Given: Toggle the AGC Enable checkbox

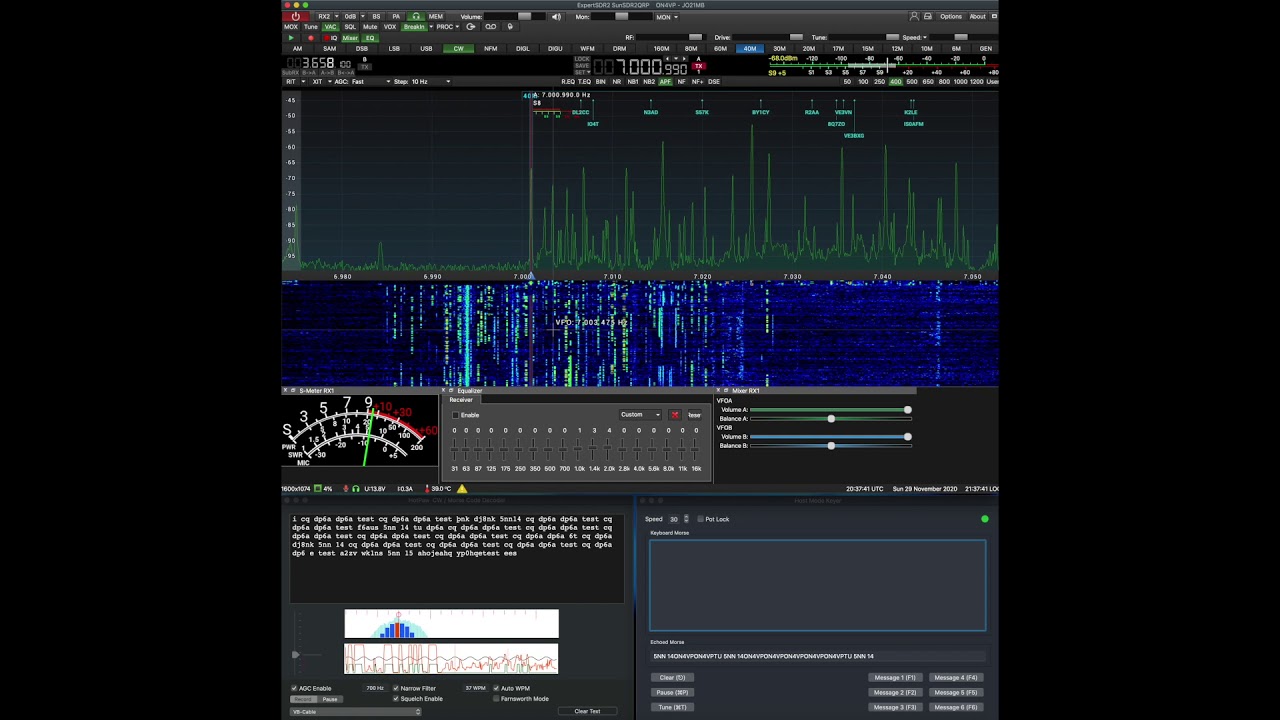Looking at the screenshot, I should pyautogui.click(x=294, y=688).
